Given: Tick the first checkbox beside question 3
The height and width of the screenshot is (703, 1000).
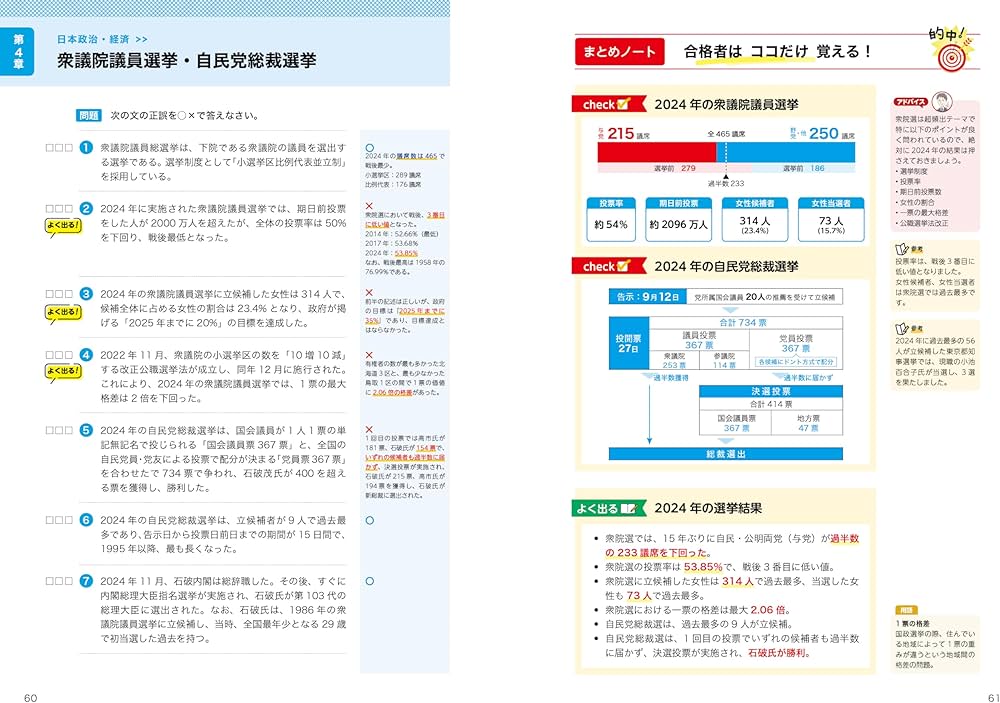Looking at the screenshot, I should pyautogui.click(x=50, y=294).
